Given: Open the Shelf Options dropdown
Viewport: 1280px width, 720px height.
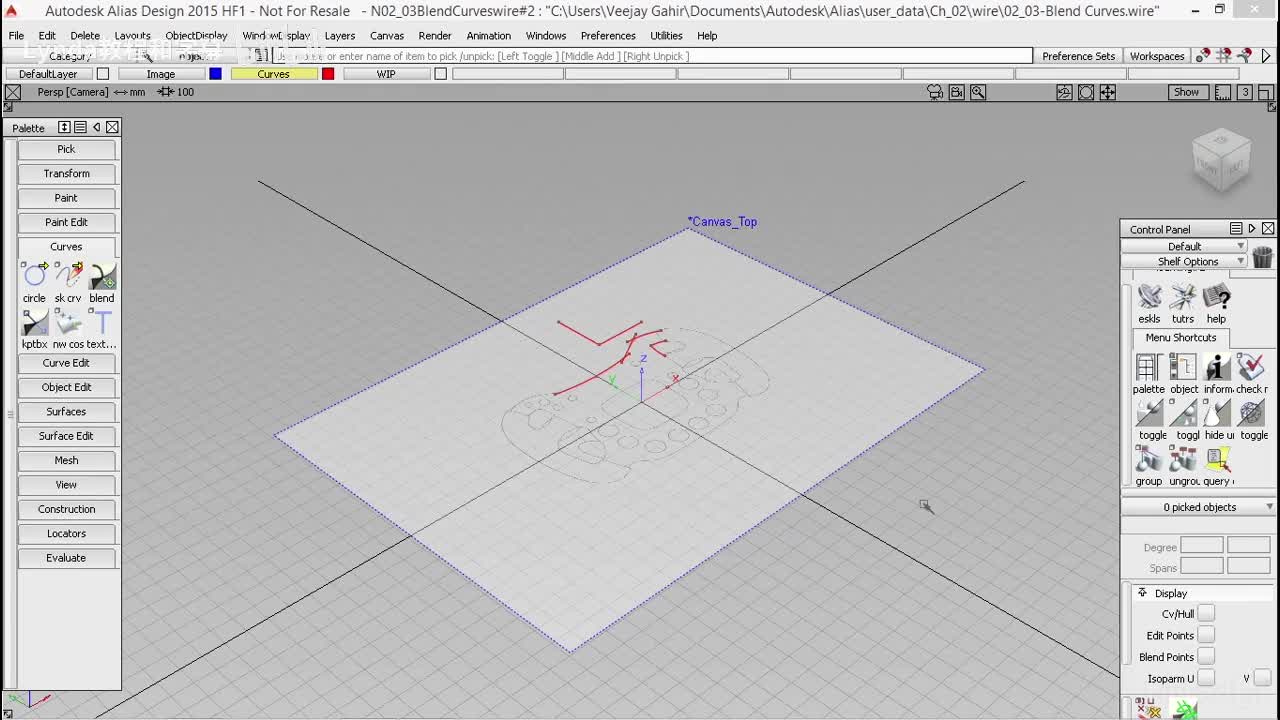Looking at the screenshot, I should click(x=1184, y=261).
